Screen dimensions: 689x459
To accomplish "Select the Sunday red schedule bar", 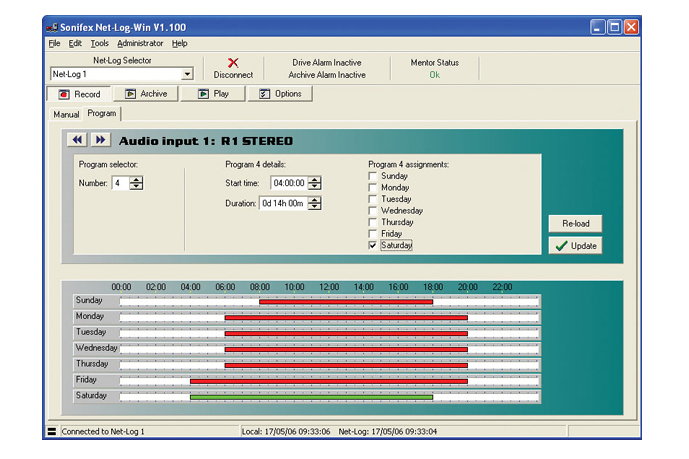I will click(x=346, y=302).
